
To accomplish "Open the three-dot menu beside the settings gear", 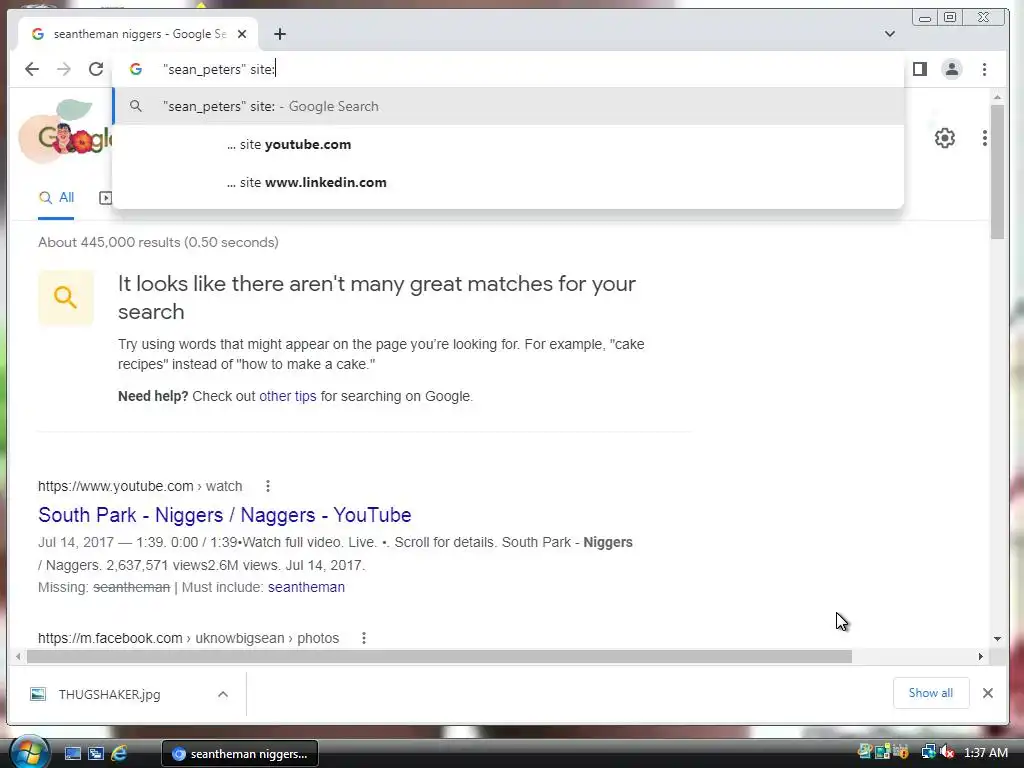I will pyautogui.click(x=984, y=138).
